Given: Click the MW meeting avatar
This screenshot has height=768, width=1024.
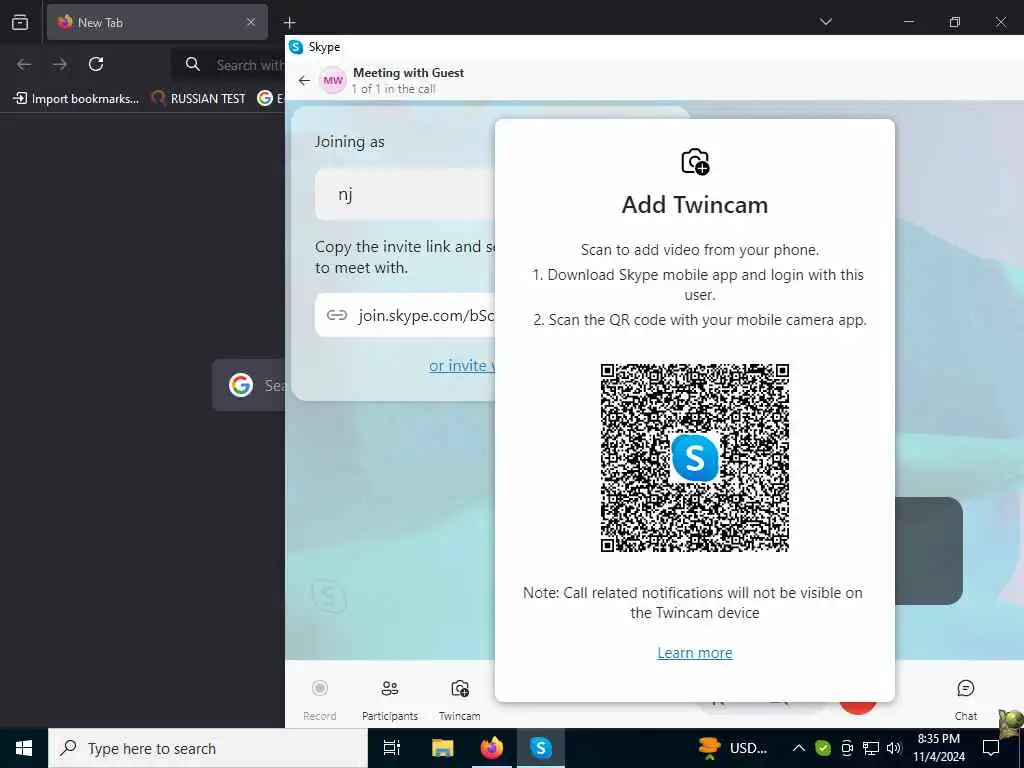Looking at the screenshot, I should click(333, 80).
